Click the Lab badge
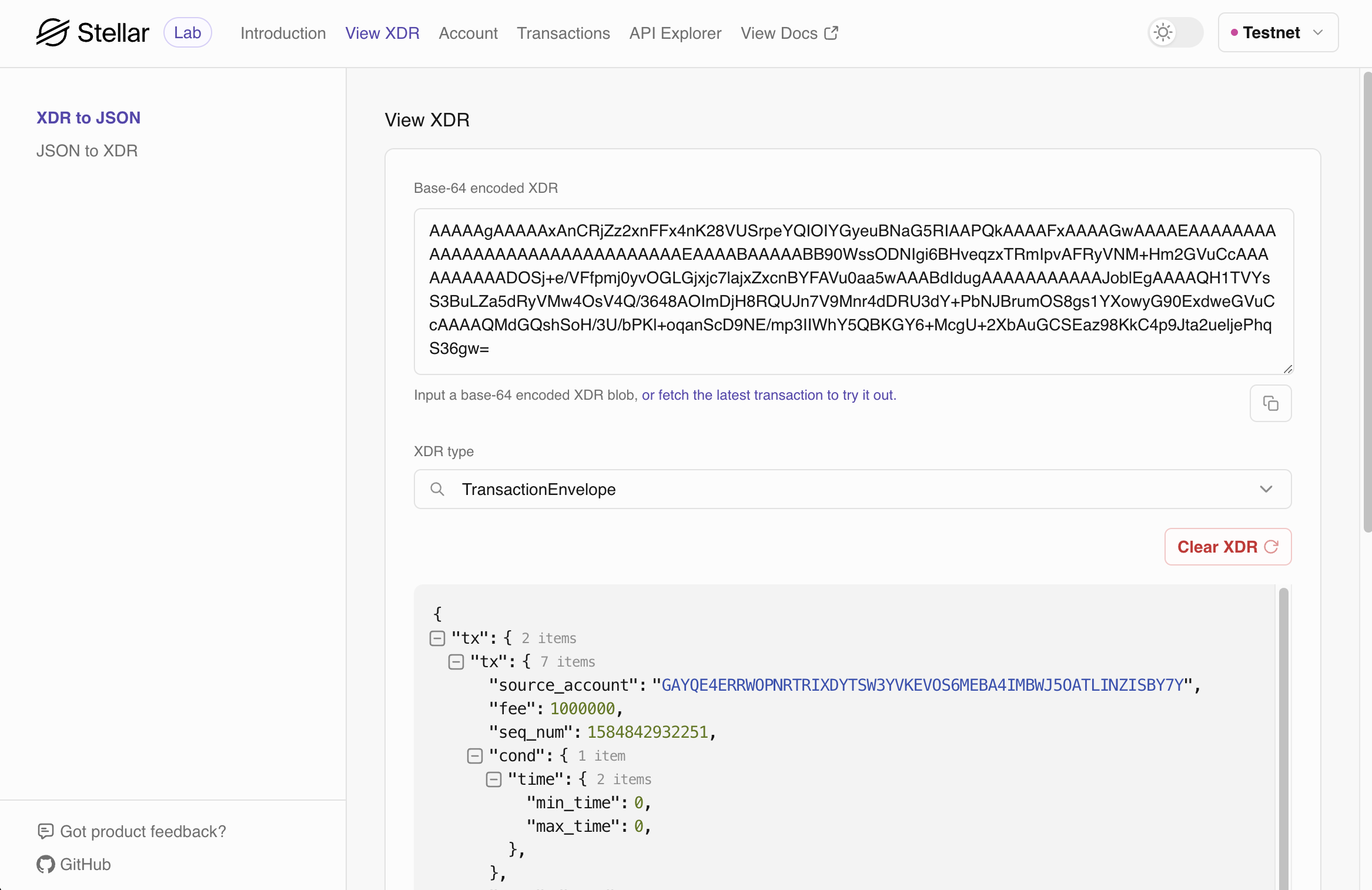The height and width of the screenshot is (890, 1372). (x=188, y=33)
